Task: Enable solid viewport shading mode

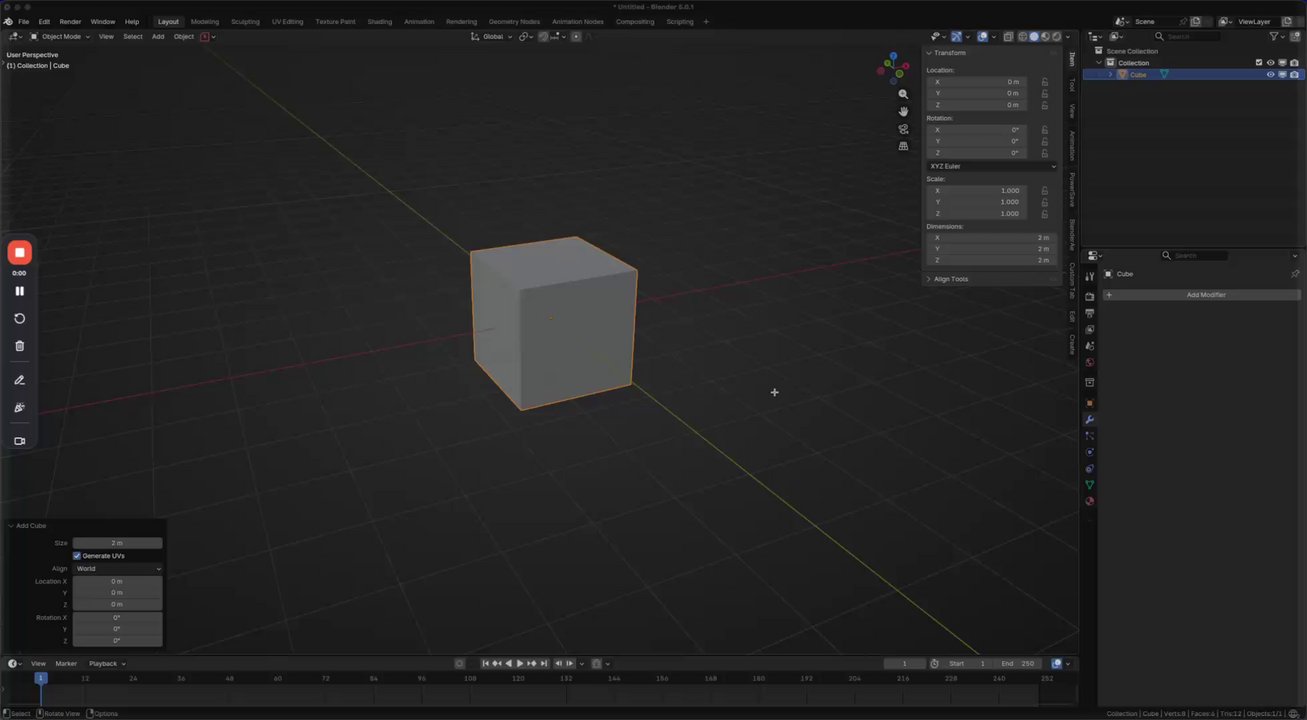Action: (x=1034, y=37)
